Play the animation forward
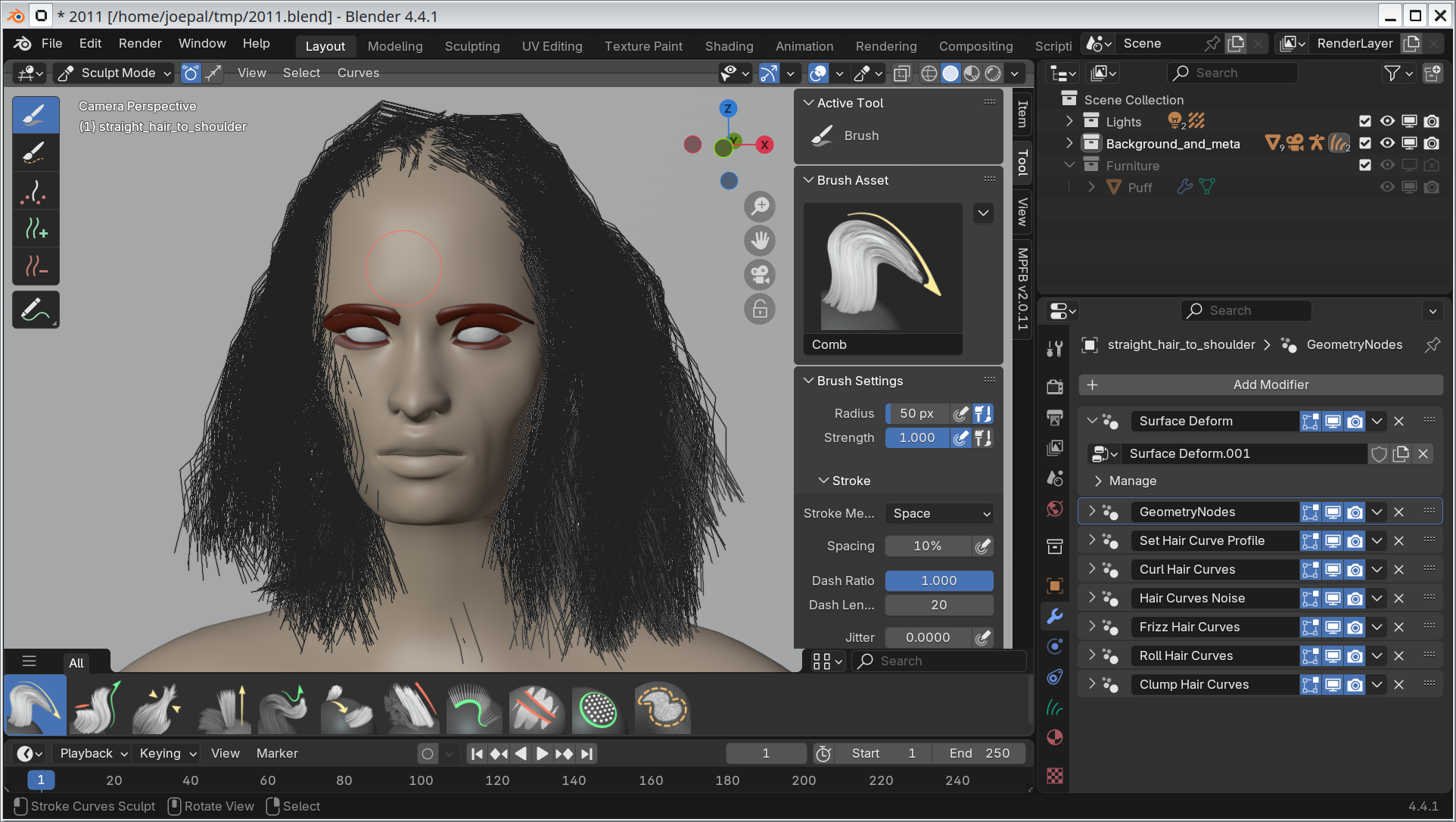The image size is (1456, 822). click(542, 753)
